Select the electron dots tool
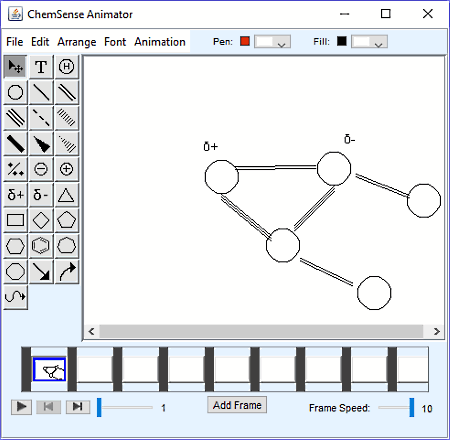 pyautogui.click(x=15, y=169)
